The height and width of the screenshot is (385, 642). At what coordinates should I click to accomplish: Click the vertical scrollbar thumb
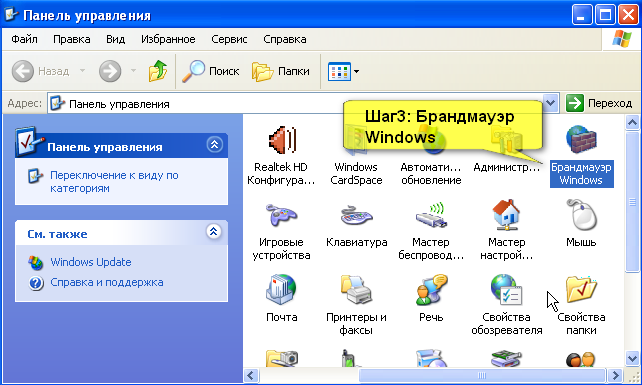pos(633,202)
